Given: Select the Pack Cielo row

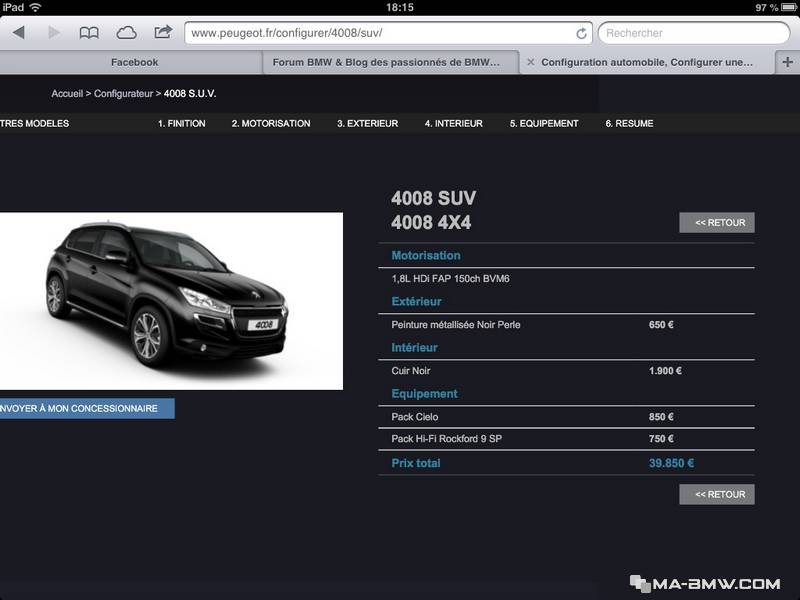Looking at the screenshot, I should click(x=566, y=417).
